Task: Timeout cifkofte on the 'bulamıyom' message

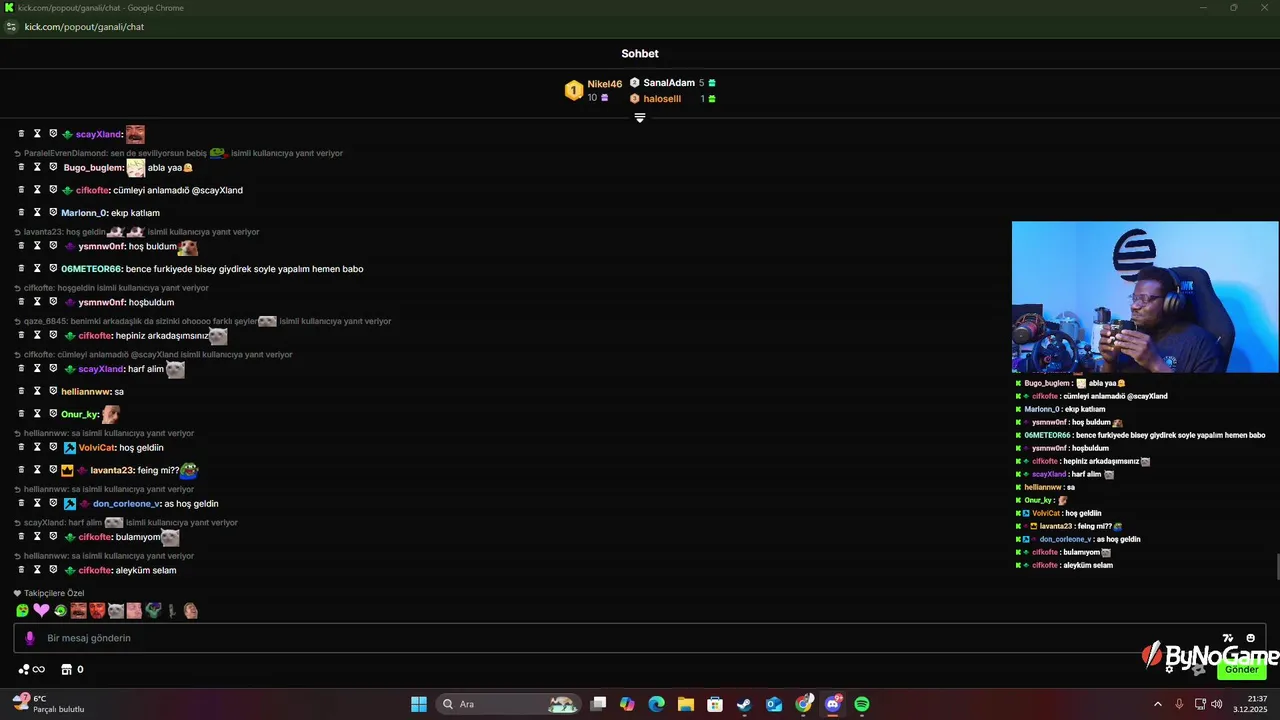Action: click(37, 536)
